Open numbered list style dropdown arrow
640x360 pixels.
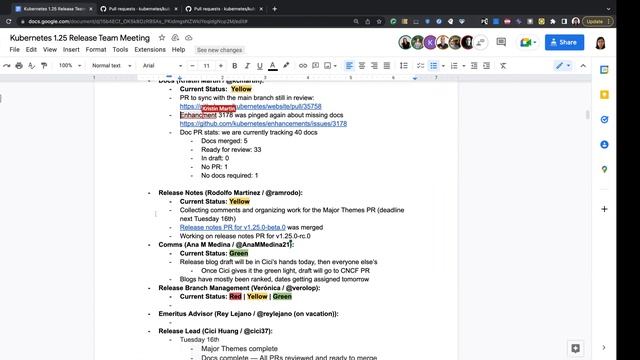tap(464, 66)
